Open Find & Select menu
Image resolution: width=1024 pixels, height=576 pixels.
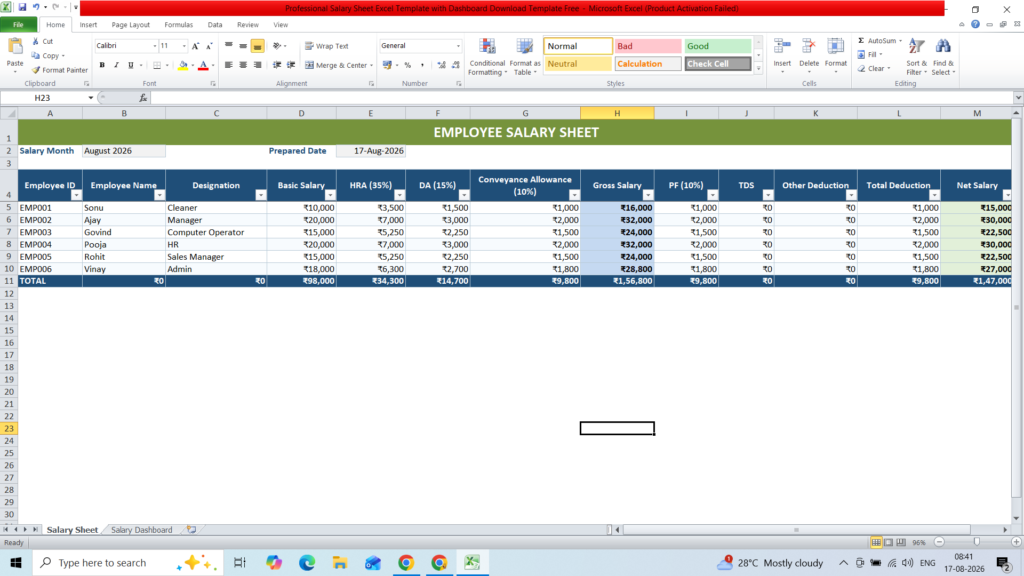(x=943, y=57)
